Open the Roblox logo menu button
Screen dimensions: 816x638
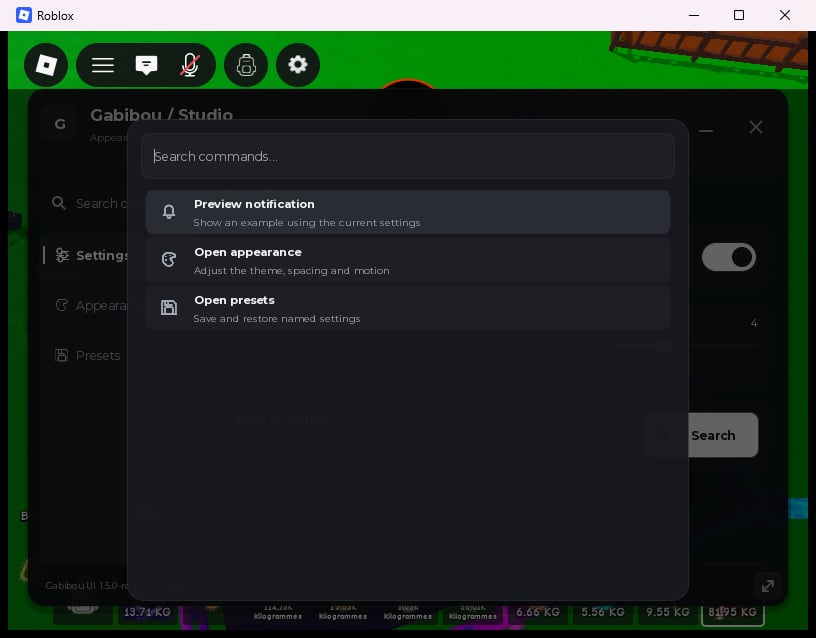point(46,65)
